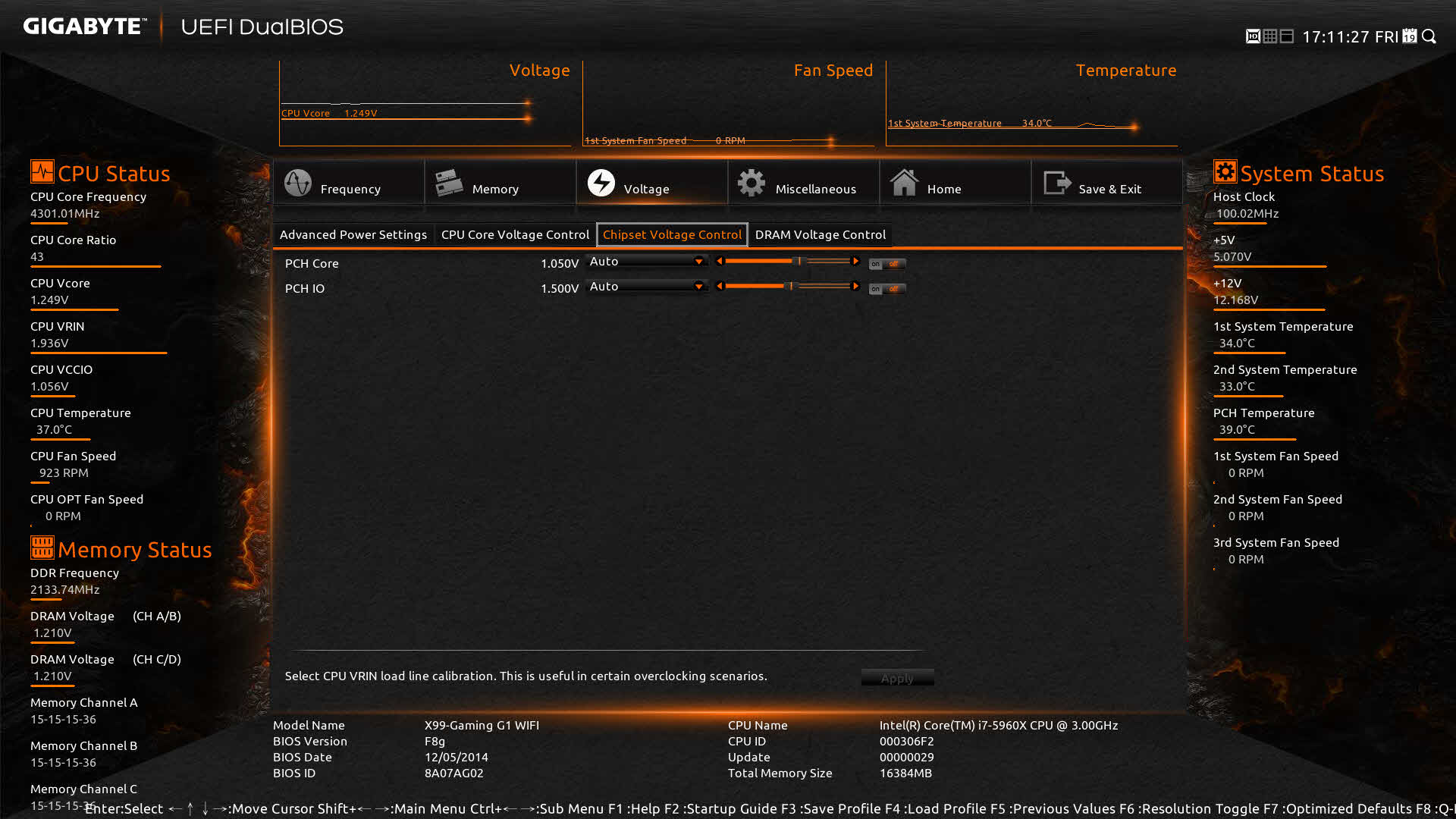Screen dimensions: 1456x819
Task: Click the Voltage lightning bolt icon
Action: pos(601,183)
